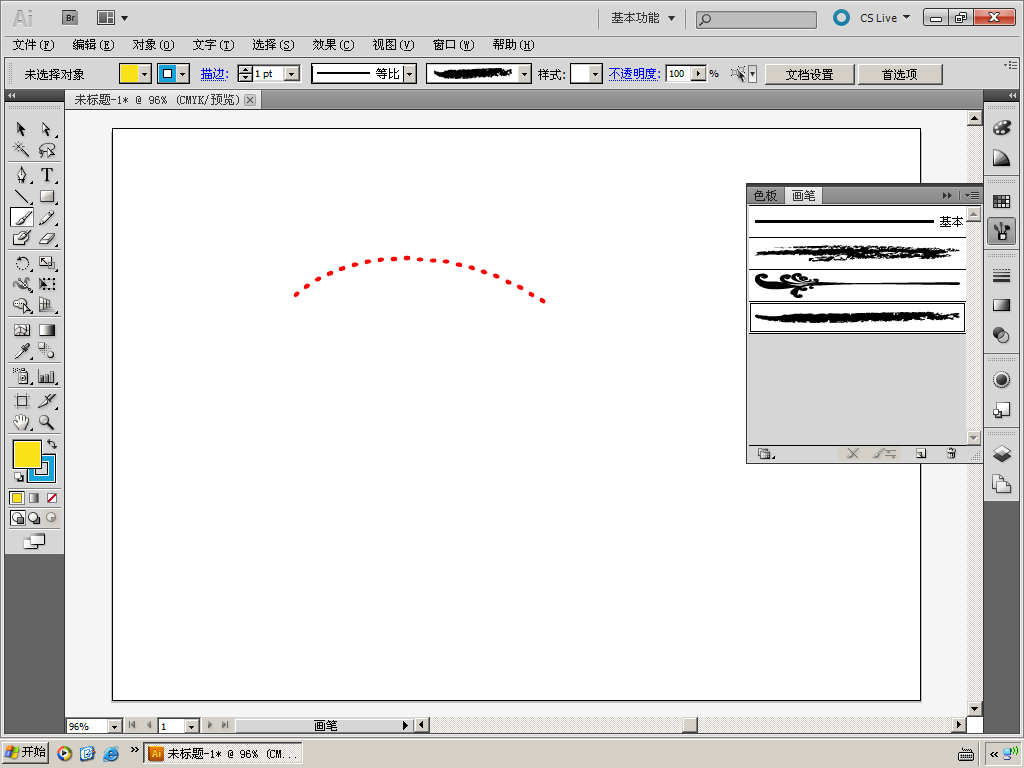This screenshot has width=1024, height=768.
Task: Select the Gradient tool
Action: [x=46, y=330]
